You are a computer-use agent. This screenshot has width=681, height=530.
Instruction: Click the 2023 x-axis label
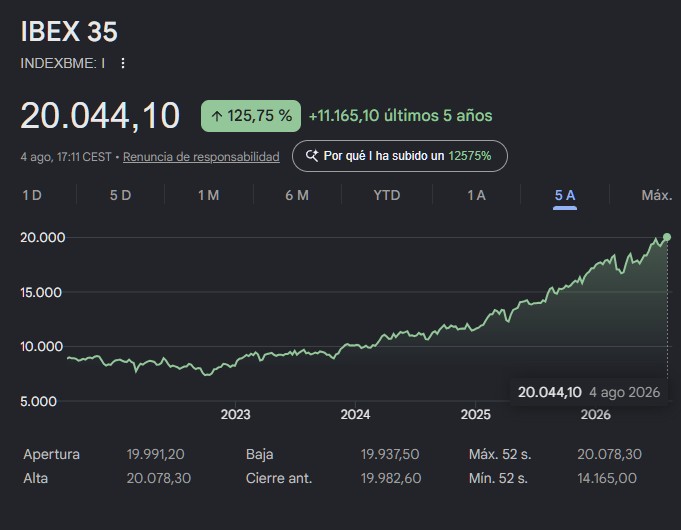click(235, 414)
